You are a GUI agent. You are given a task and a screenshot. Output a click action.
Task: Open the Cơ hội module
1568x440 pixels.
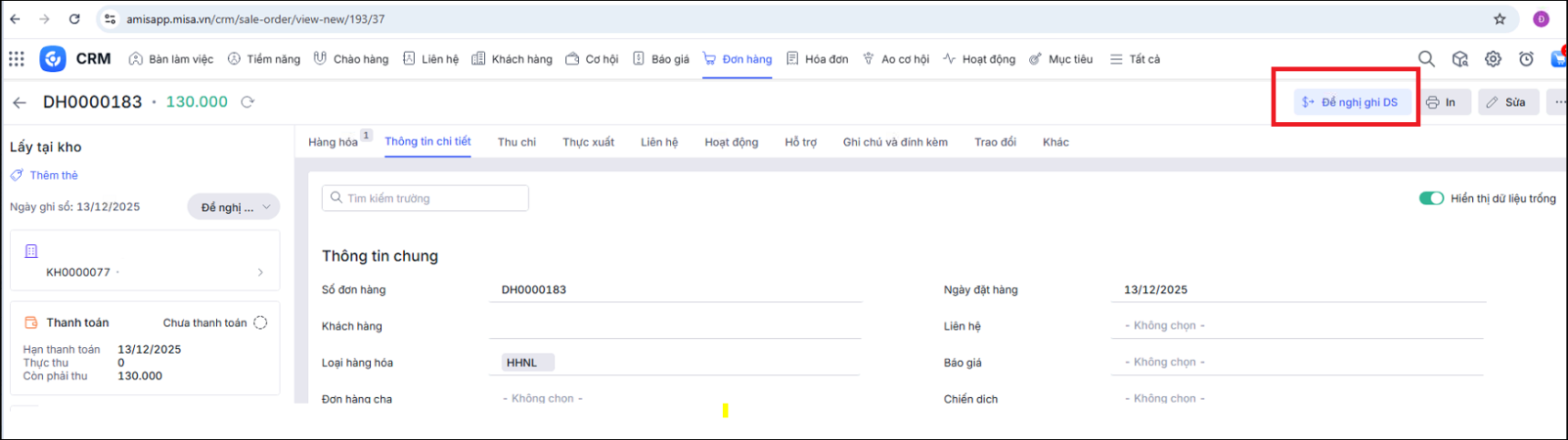click(592, 59)
